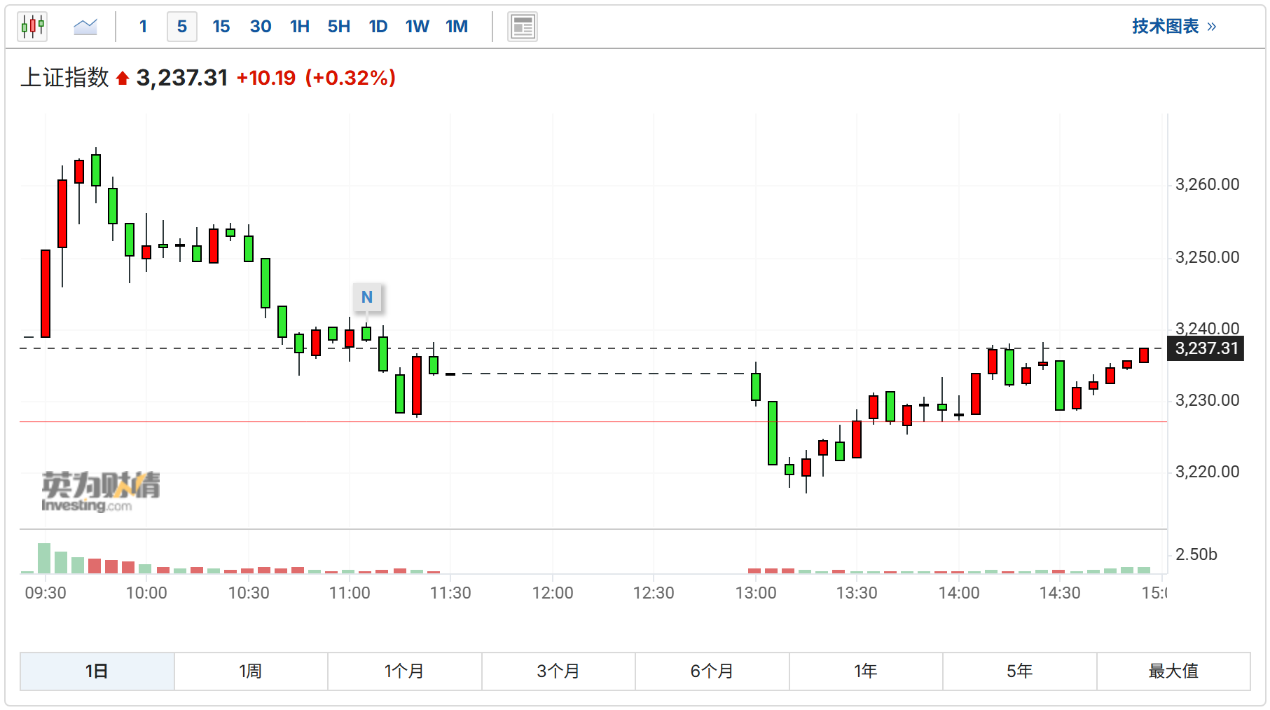Show the 3个月 time range

(x=558, y=671)
